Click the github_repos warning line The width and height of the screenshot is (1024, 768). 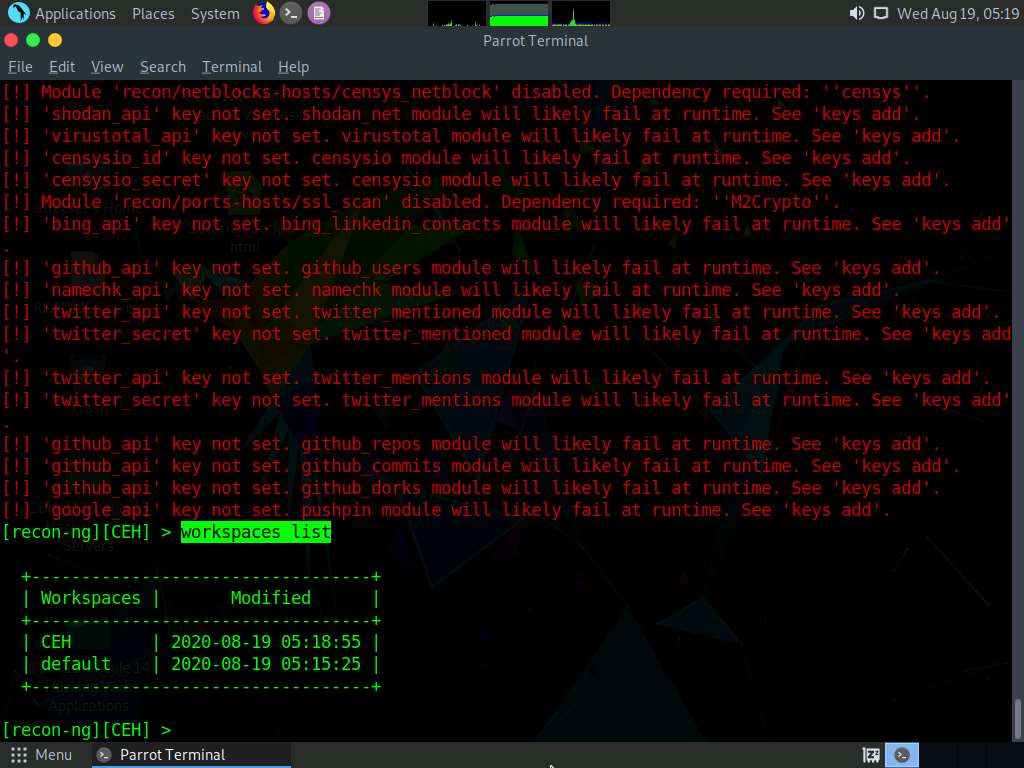pyautogui.click(x=471, y=444)
